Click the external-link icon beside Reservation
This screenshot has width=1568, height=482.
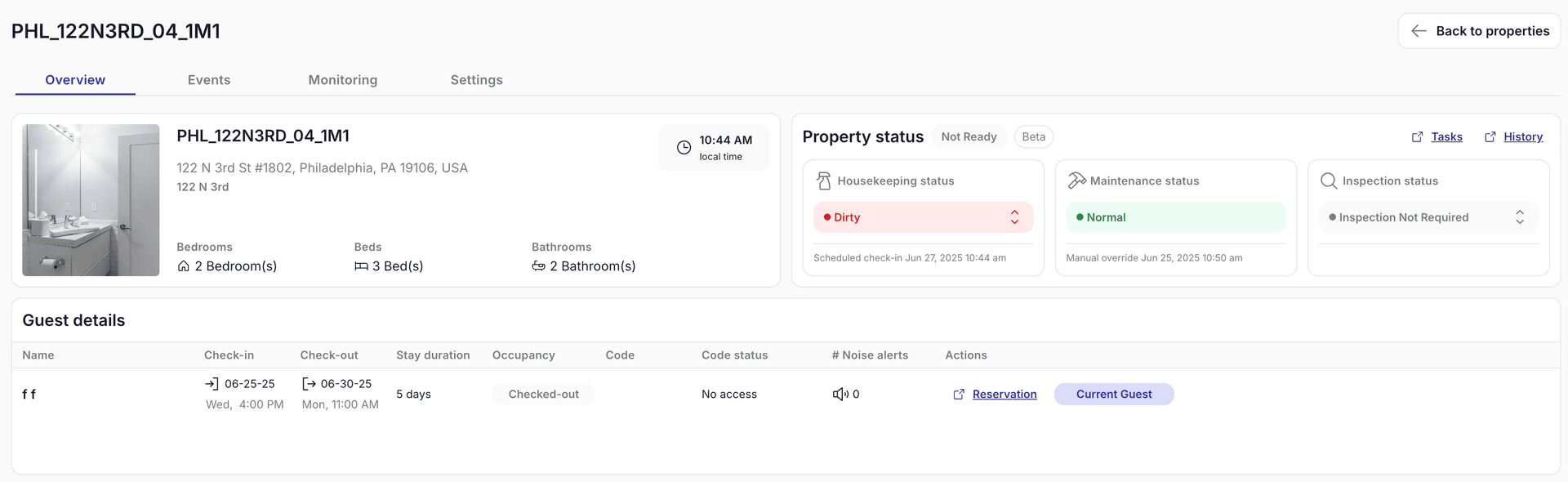[958, 394]
